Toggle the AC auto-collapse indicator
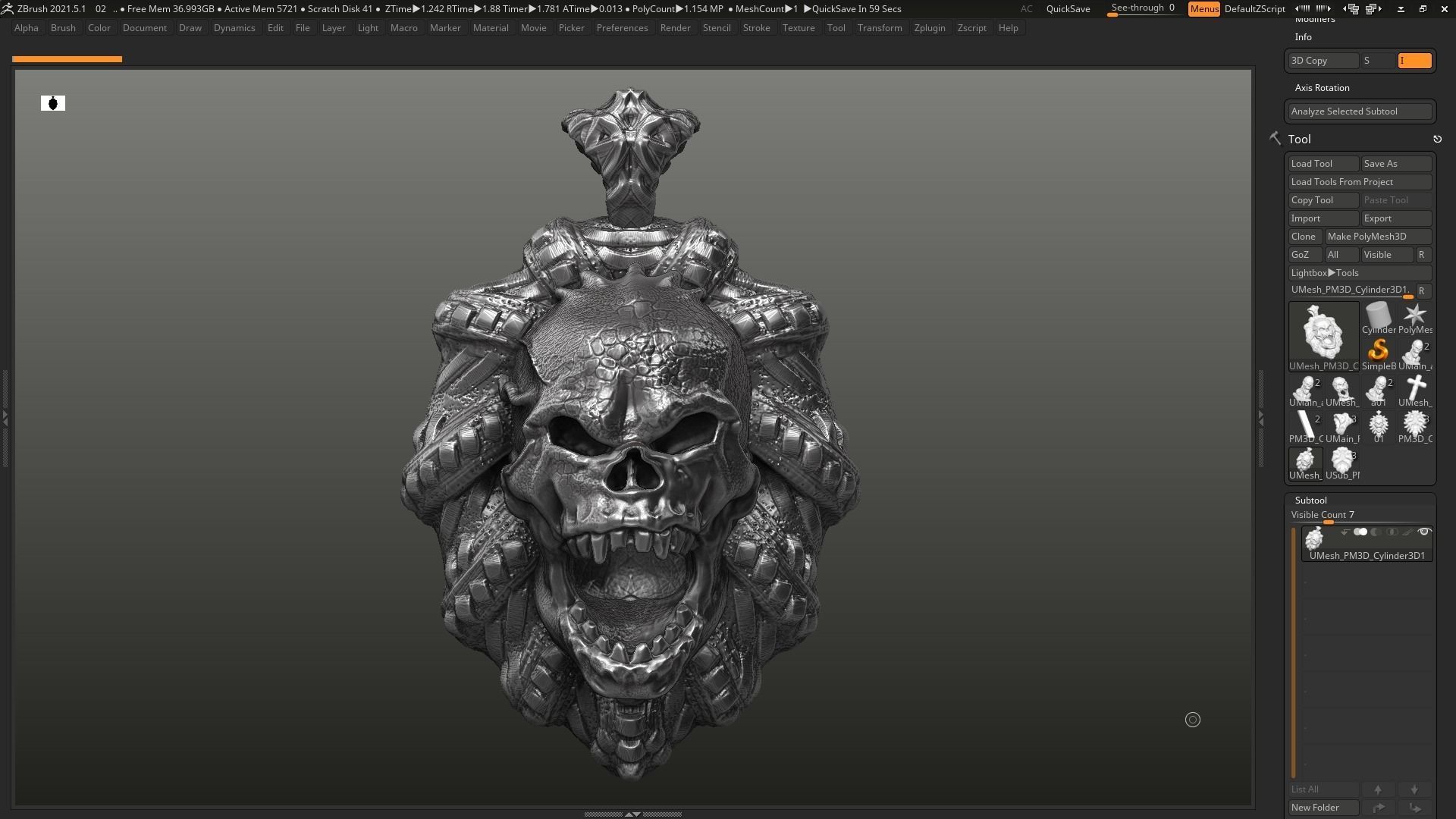 (1026, 9)
